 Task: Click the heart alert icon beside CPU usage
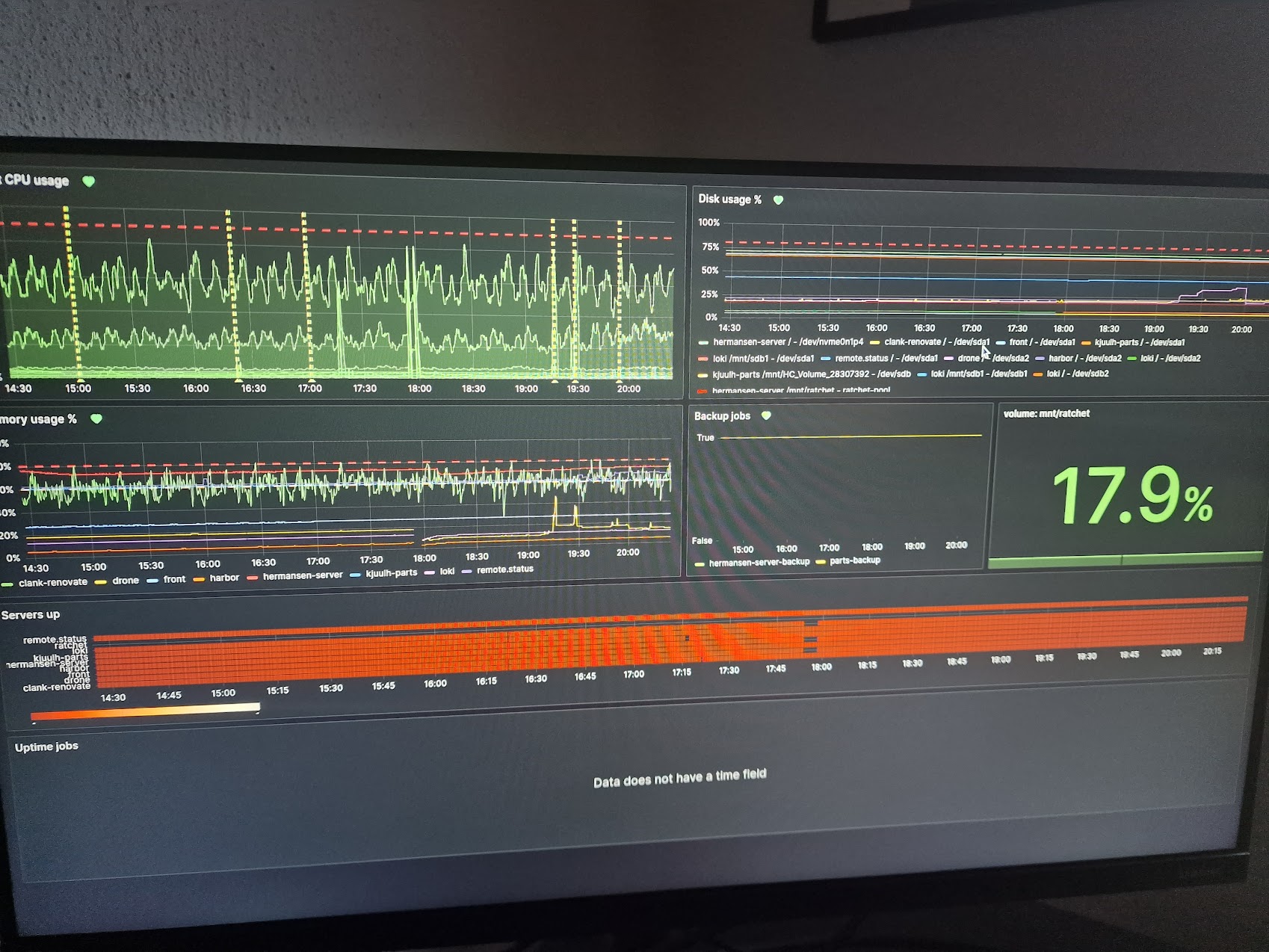(89, 182)
